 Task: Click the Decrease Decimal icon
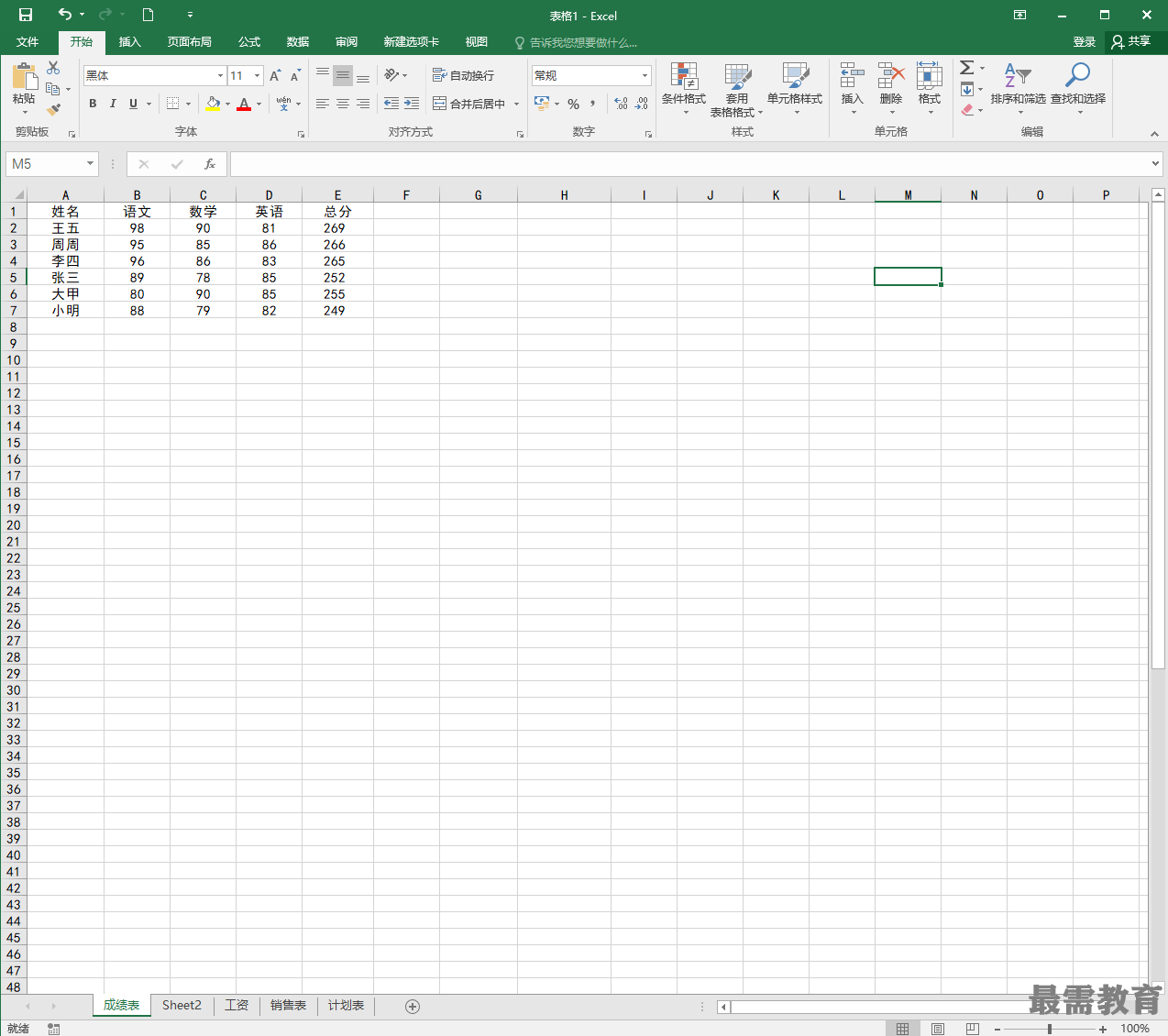point(641,104)
